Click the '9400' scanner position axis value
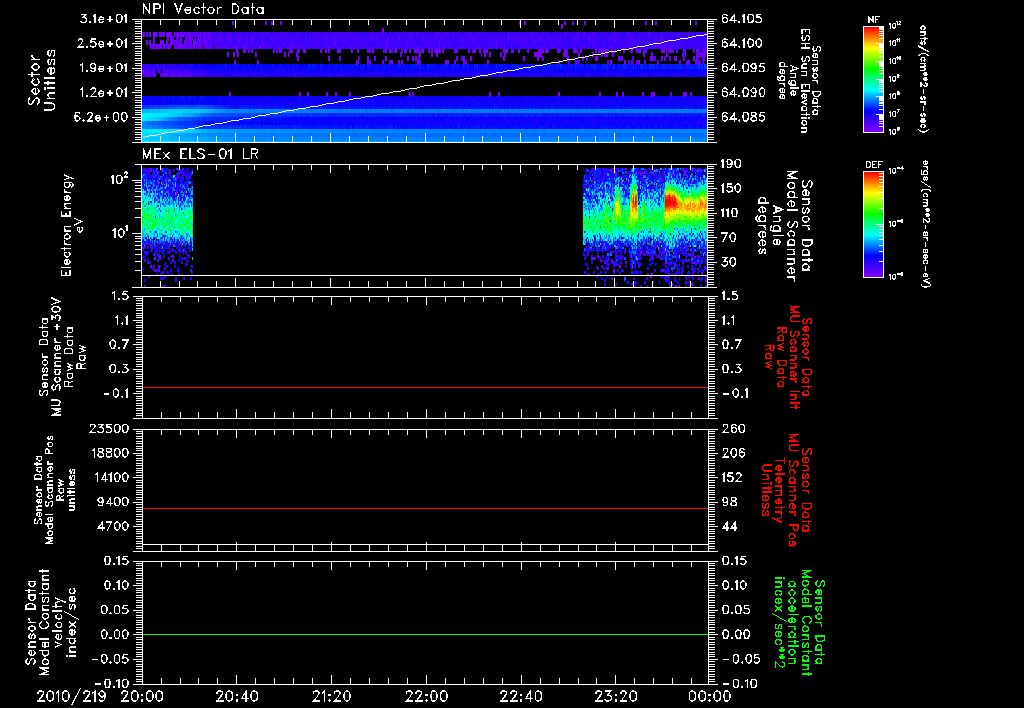Screen dimensions: 1024x708 point(116,502)
